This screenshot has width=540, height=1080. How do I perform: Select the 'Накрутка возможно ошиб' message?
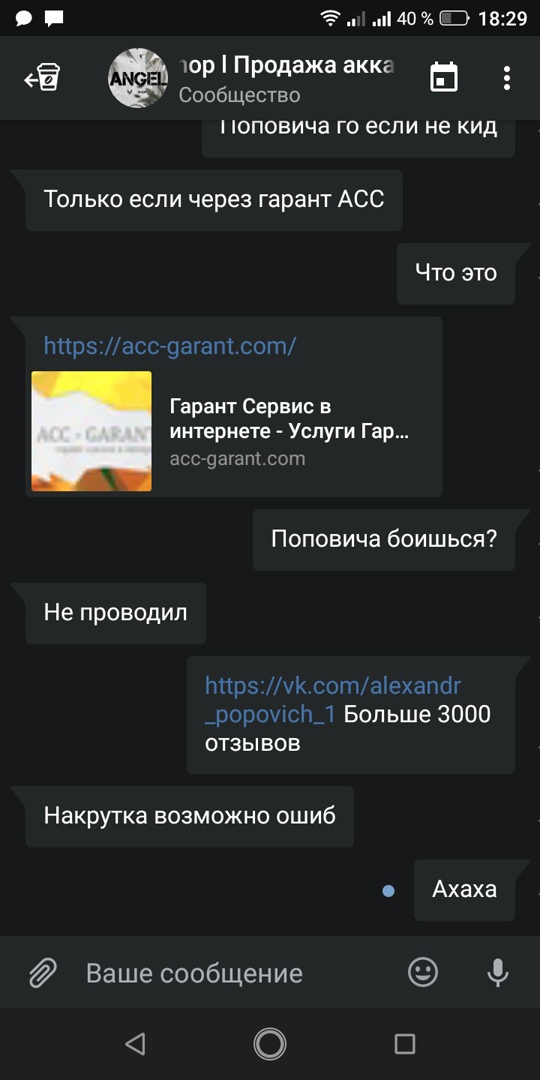(189, 816)
